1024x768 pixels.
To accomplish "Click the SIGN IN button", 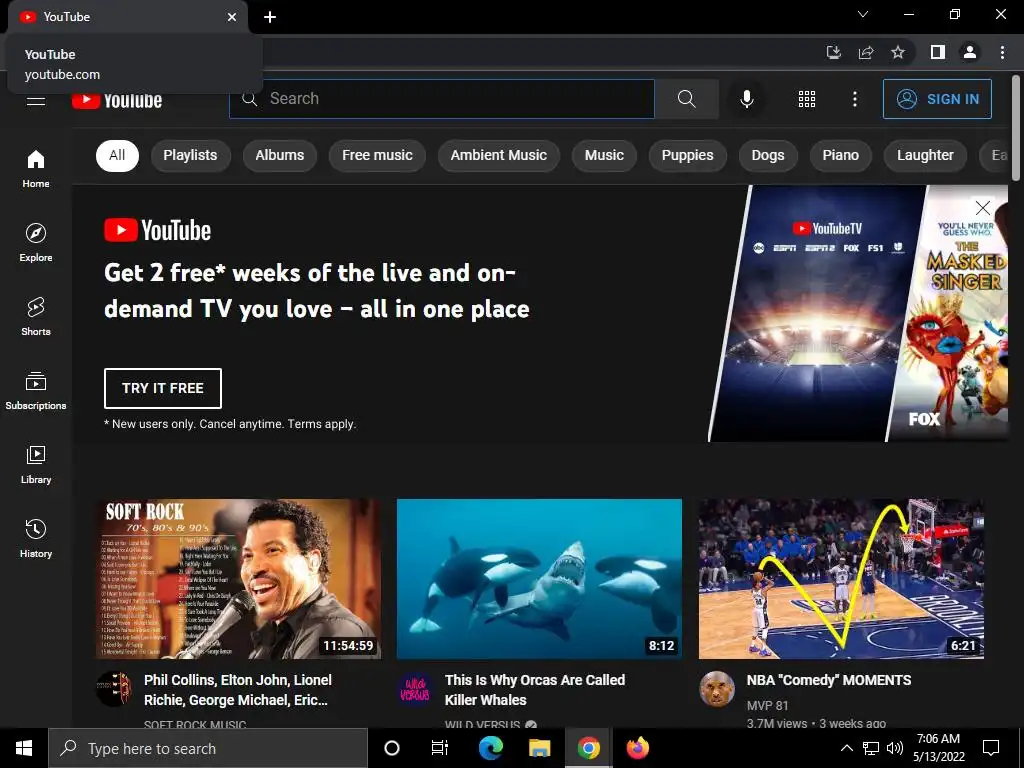I will tap(937, 99).
